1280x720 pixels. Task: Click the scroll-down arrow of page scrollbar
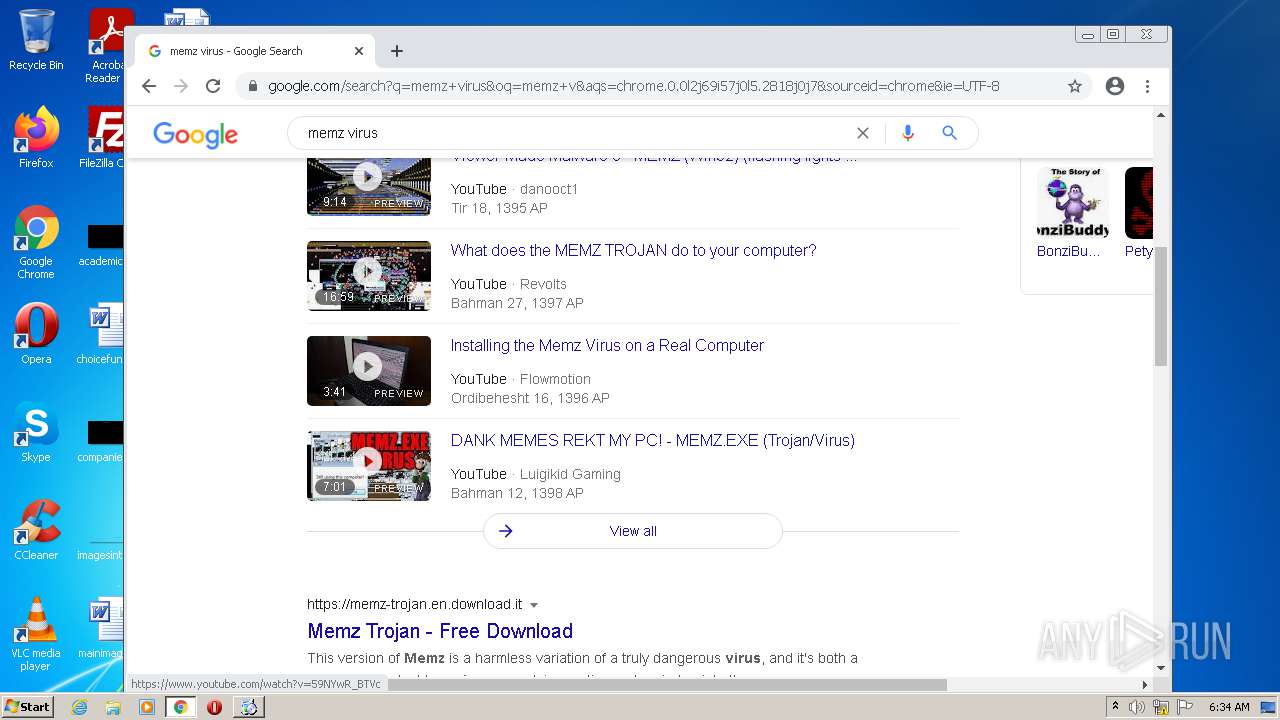[x=1161, y=668]
